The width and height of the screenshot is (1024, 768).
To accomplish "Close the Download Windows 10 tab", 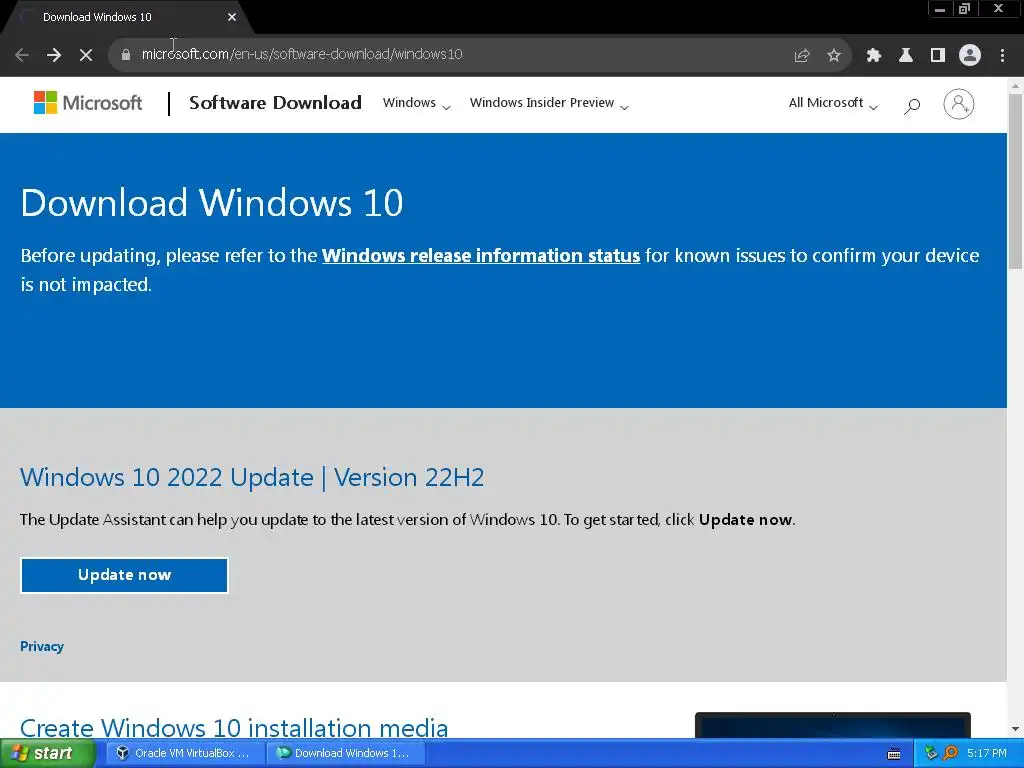I will pos(232,17).
